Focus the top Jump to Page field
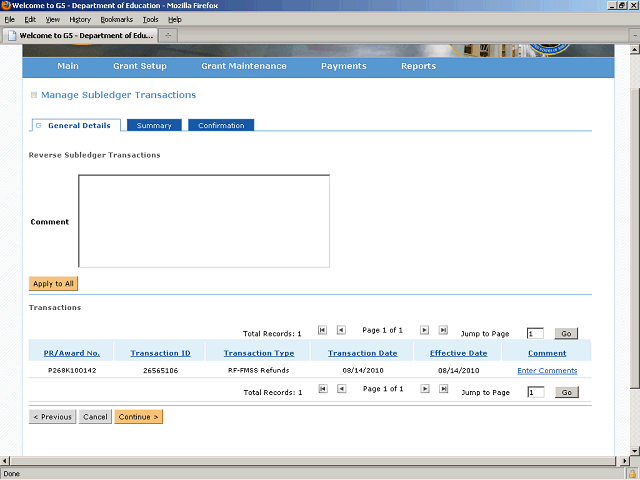 coord(536,333)
